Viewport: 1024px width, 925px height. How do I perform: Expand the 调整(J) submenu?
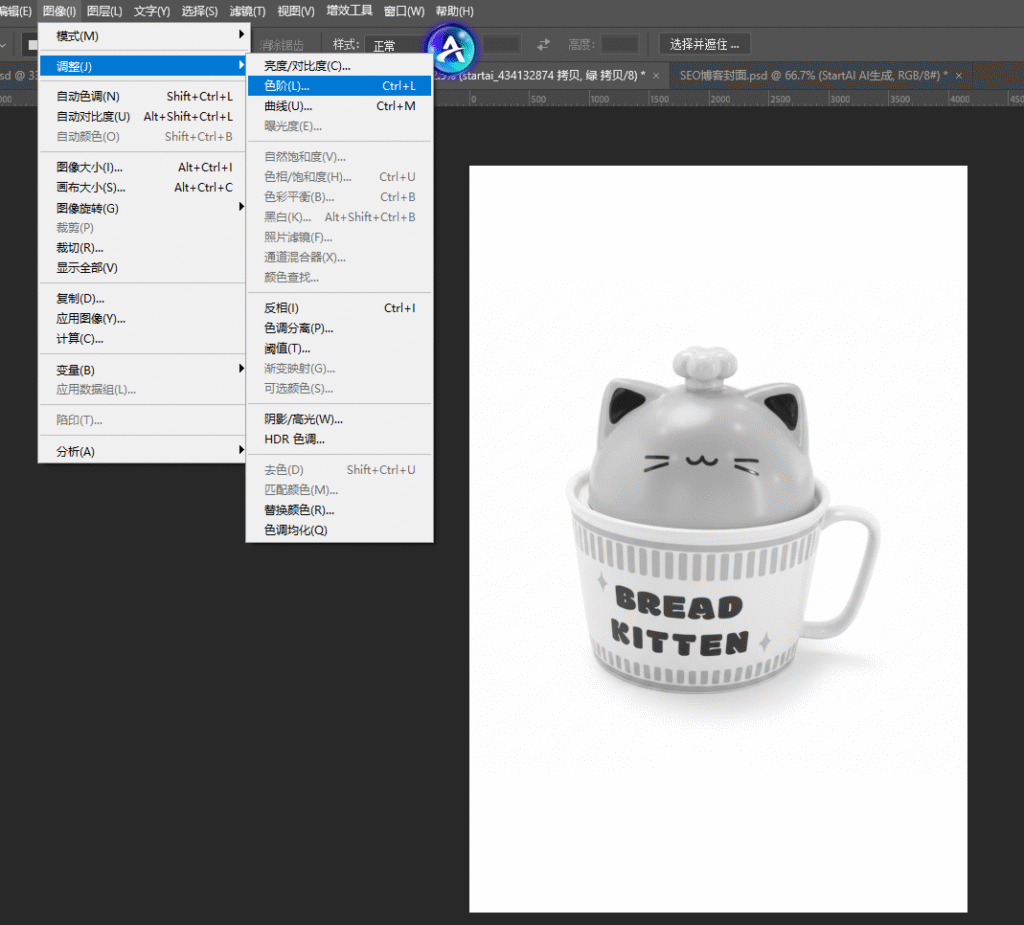[x=142, y=66]
